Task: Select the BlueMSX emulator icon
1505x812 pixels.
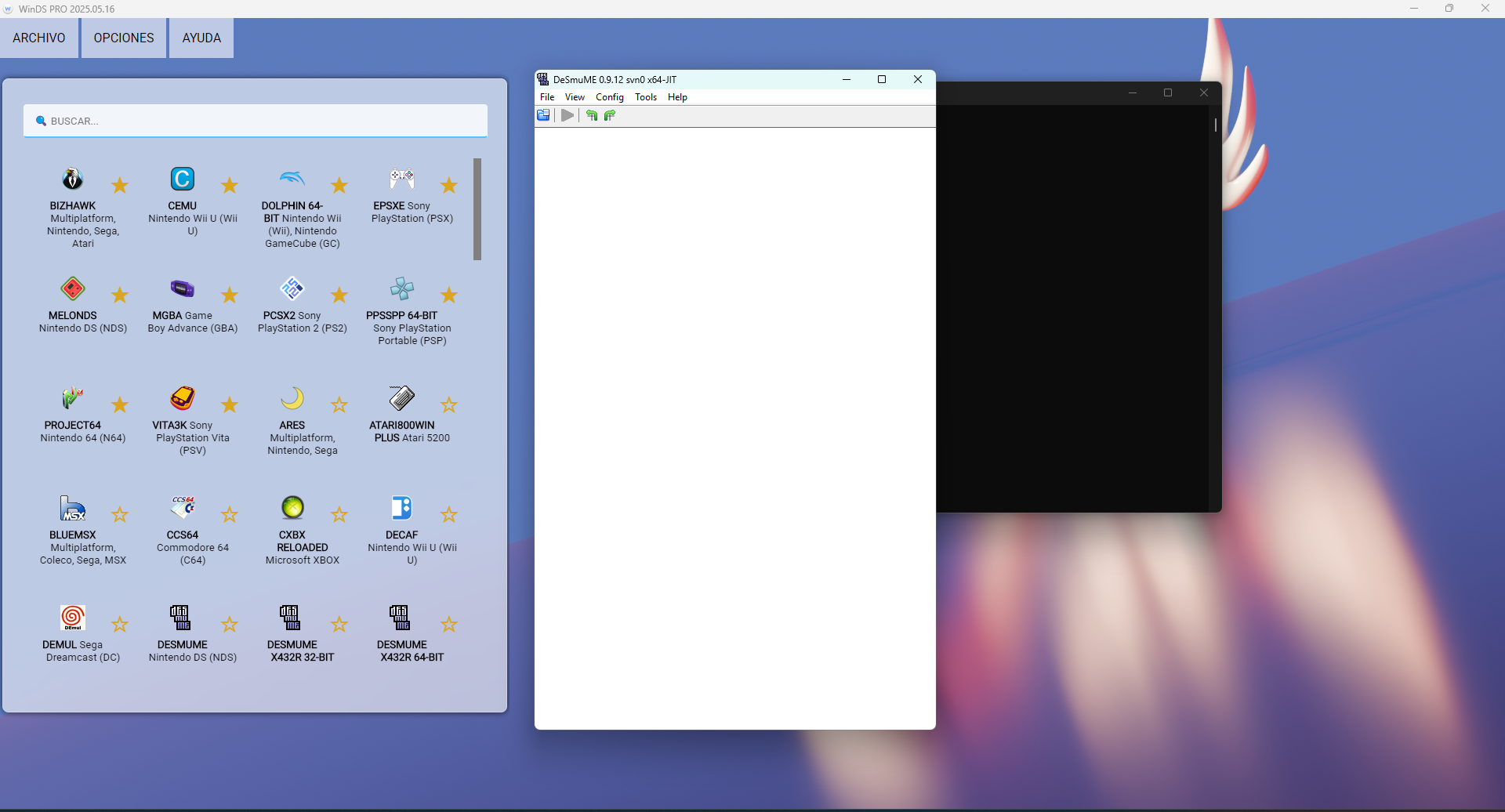Action: click(73, 508)
